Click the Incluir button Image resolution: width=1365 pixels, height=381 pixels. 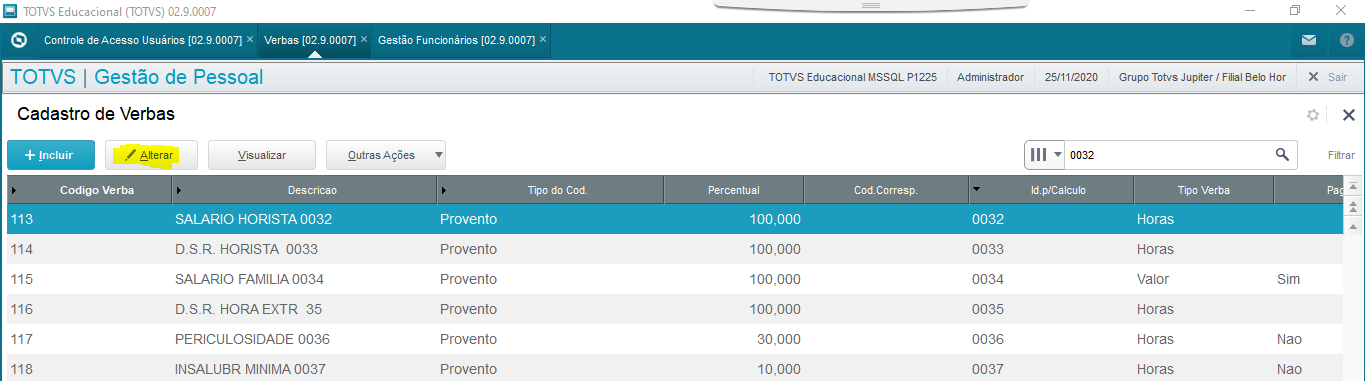[x=51, y=155]
